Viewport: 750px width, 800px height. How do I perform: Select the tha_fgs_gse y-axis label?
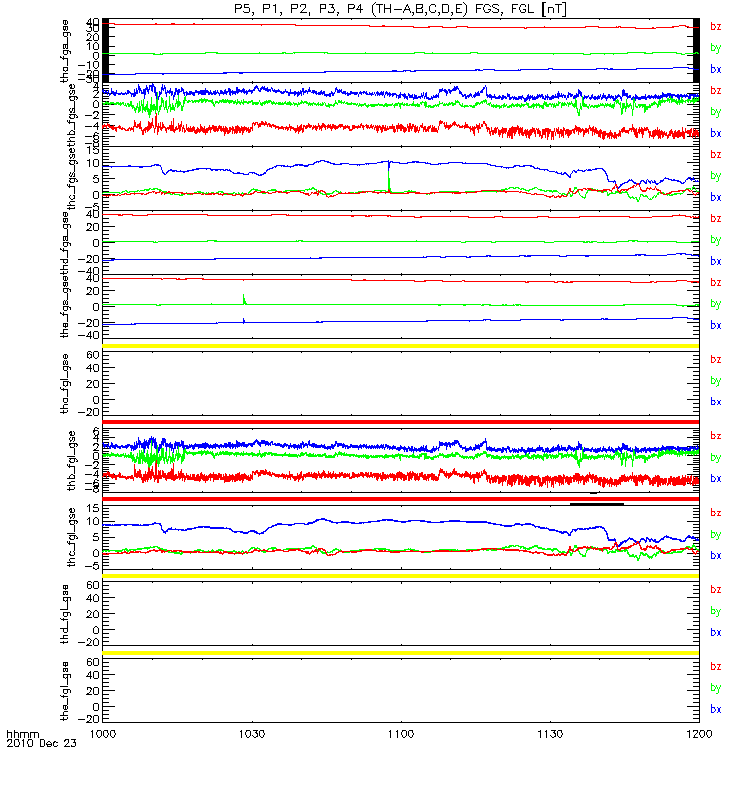point(65,51)
